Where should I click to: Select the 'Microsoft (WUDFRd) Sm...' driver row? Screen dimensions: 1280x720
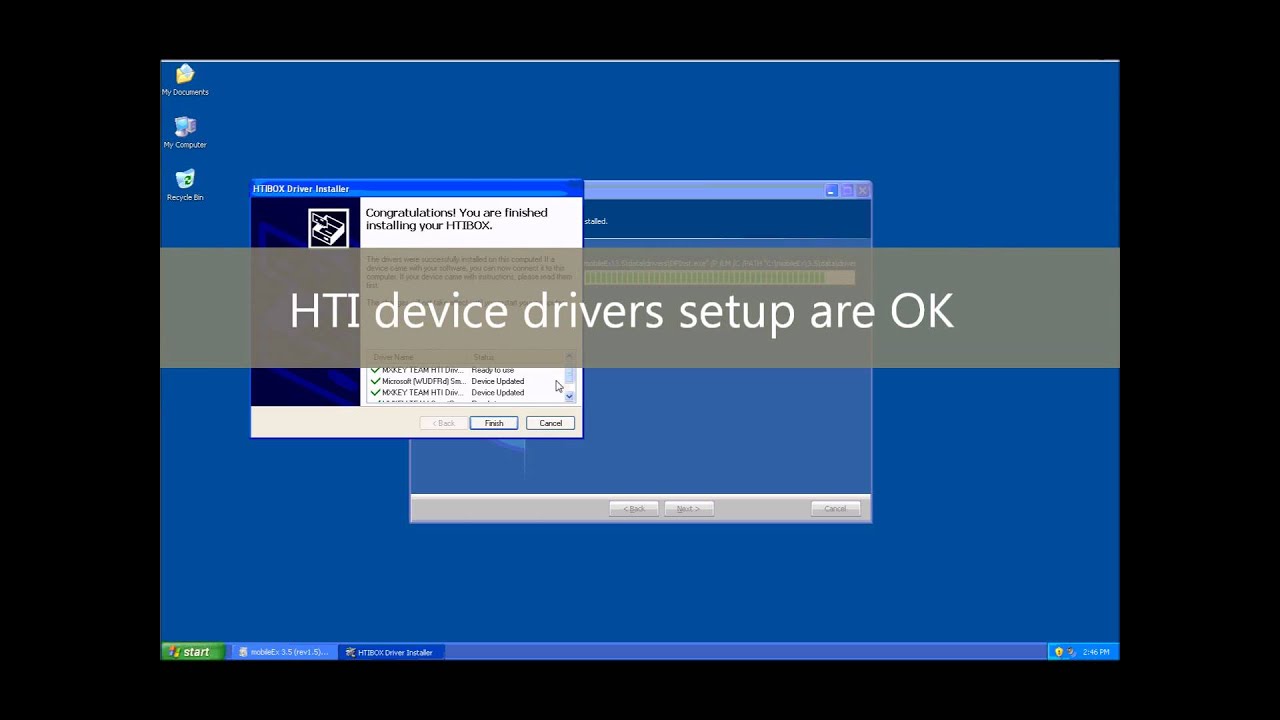tap(467, 381)
